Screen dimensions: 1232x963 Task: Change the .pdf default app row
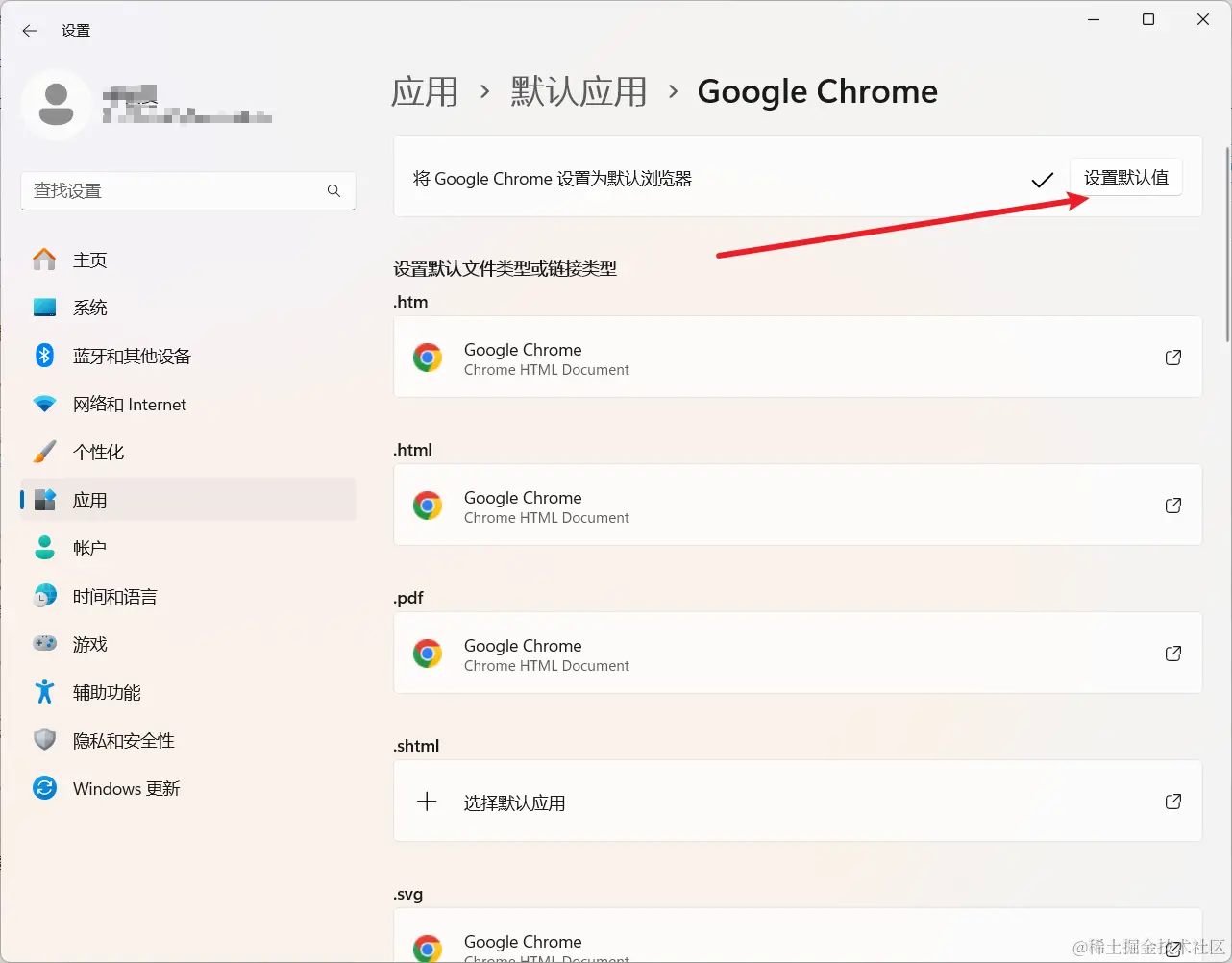coord(798,653)
